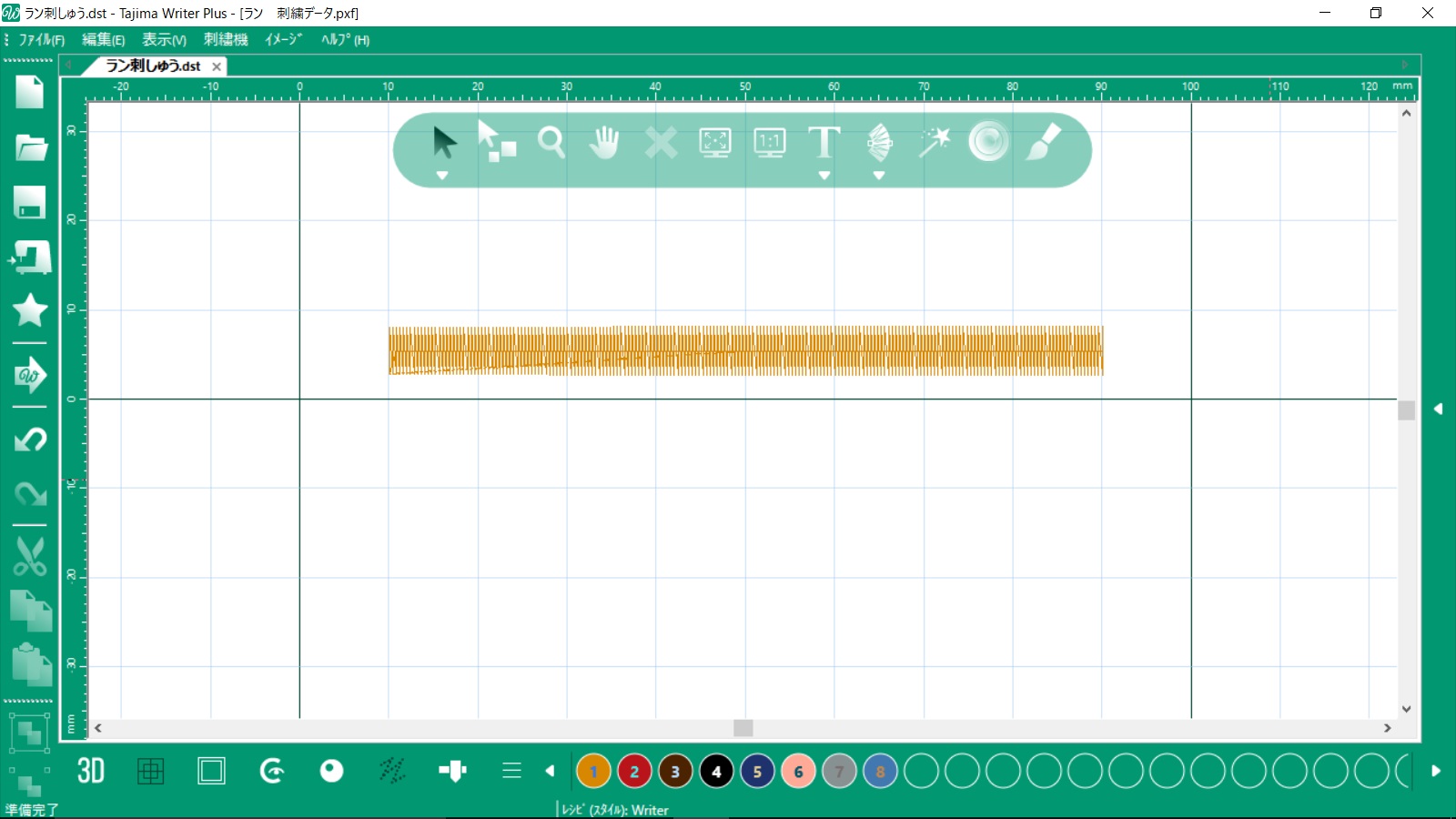Fit design to screen icon
The image size is (1456, 819).
click(715, 142)
